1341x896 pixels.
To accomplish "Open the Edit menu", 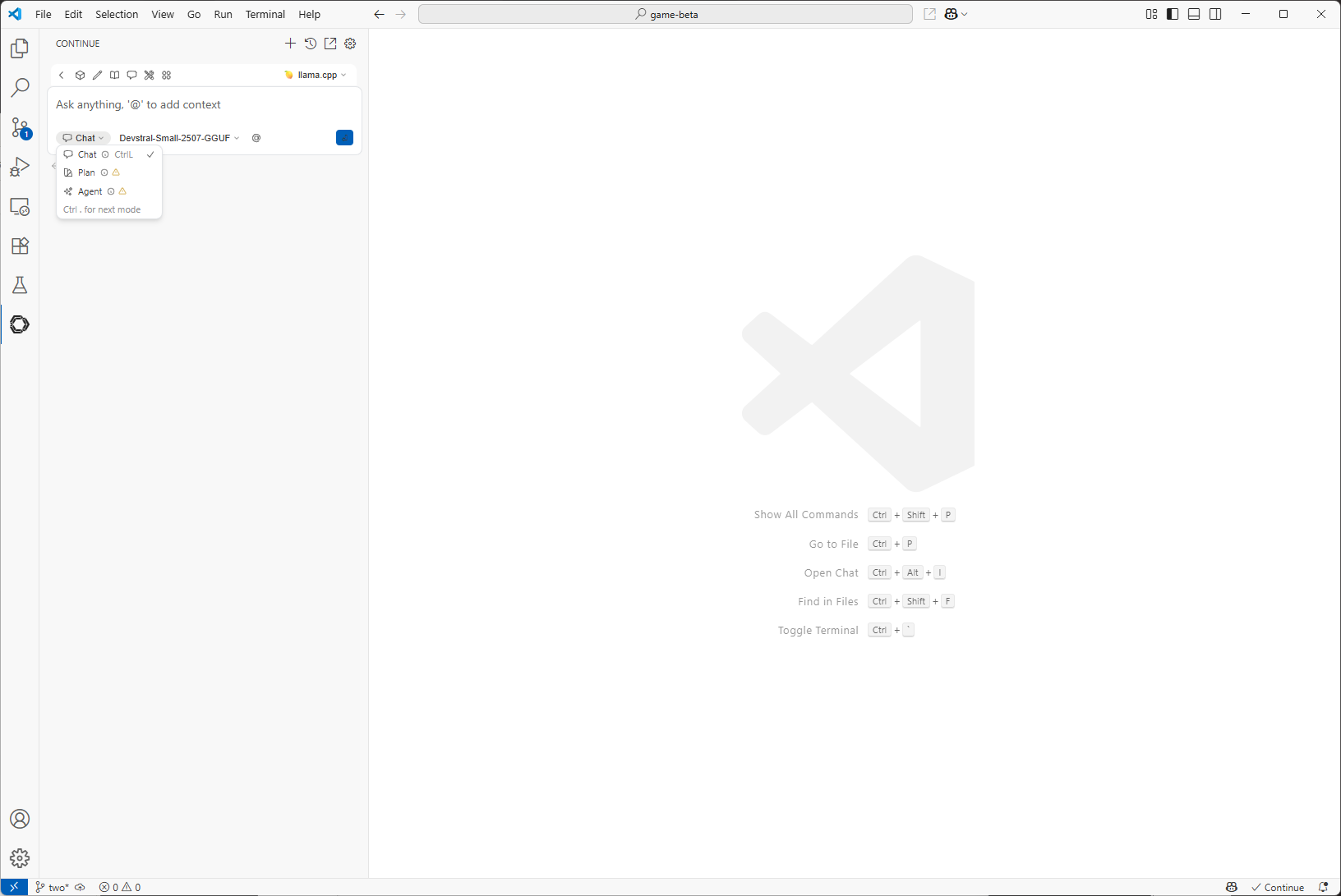I will tap(73, 14).
